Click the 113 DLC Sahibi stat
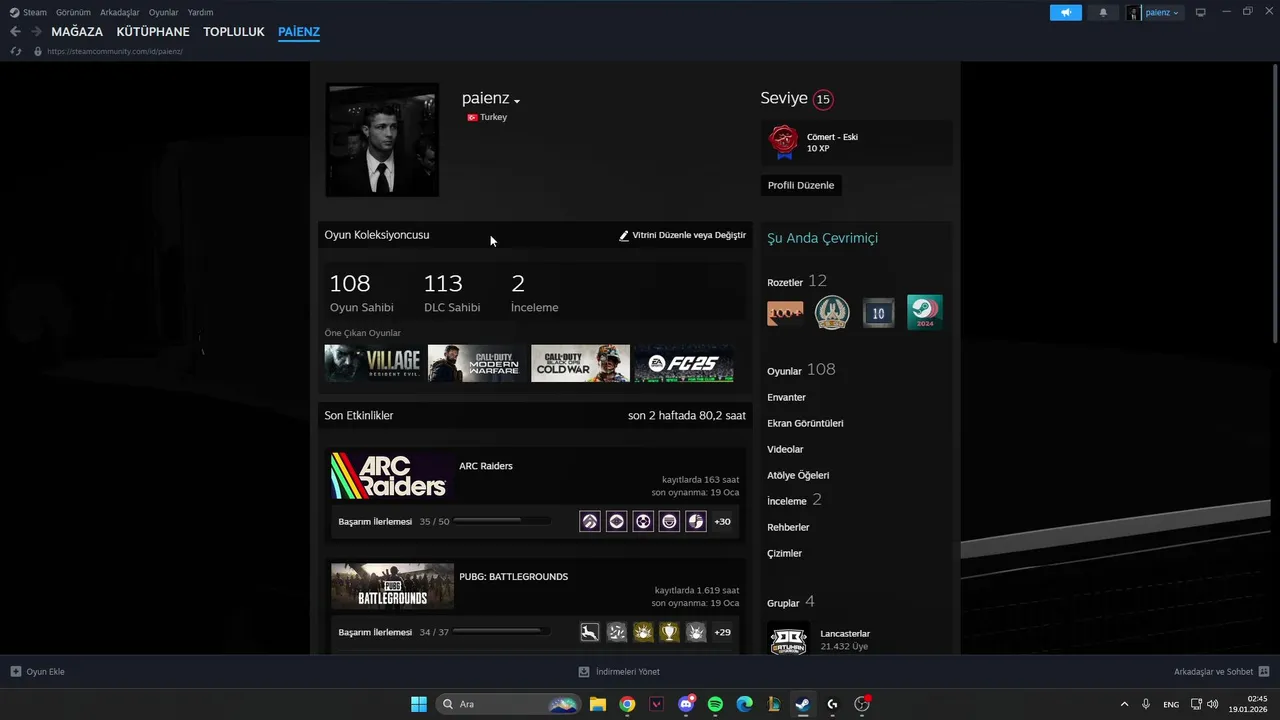 pos(452,293)
